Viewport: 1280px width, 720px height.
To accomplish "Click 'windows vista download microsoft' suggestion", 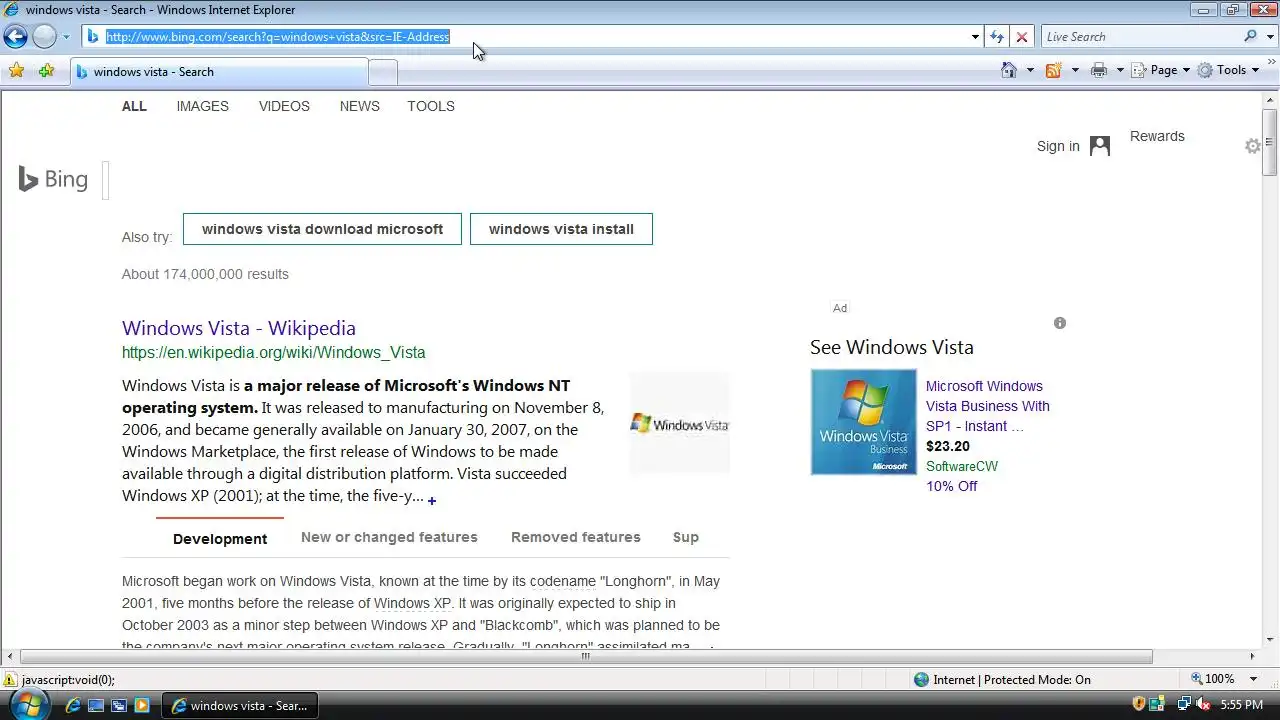I will point(322,229).
